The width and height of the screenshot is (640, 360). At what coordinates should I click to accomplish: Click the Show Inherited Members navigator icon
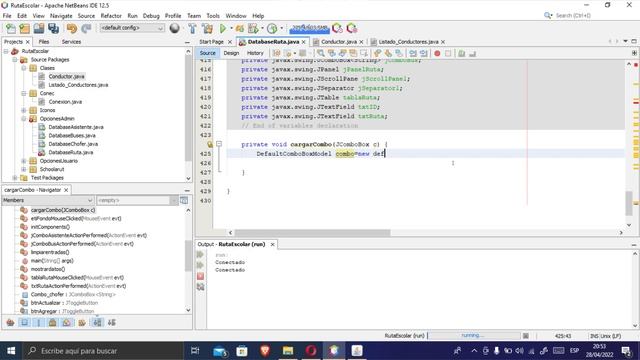pyautogui.click(x=11, y=322)
